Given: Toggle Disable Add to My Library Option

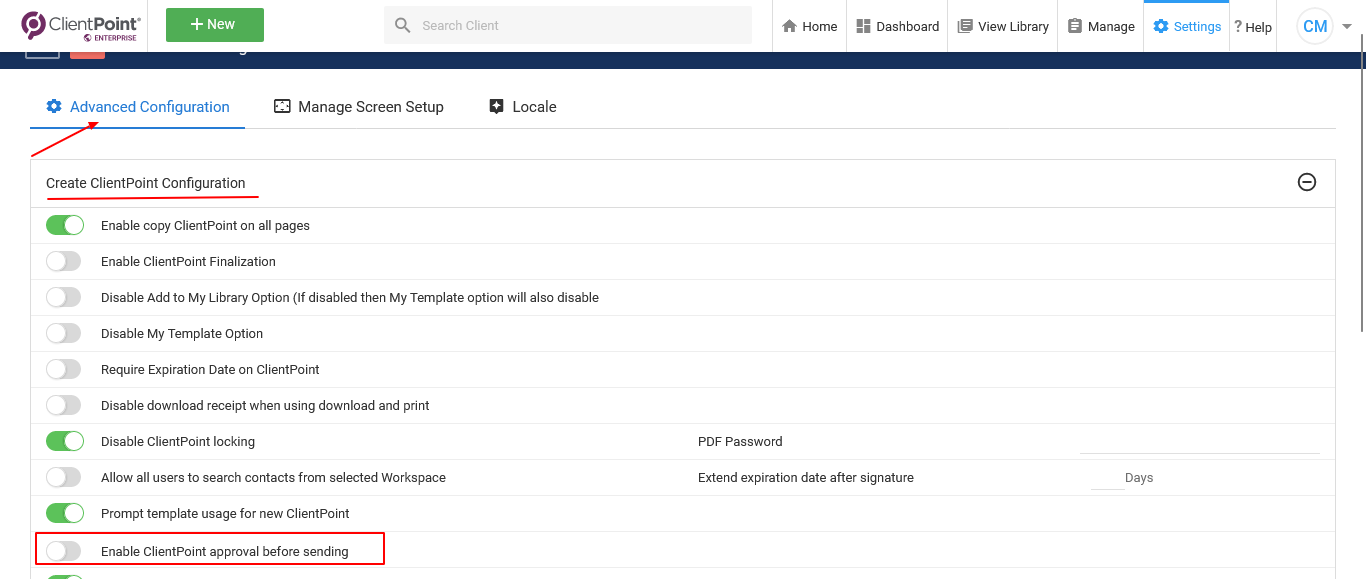Looking at the screenshot, I should coord(63,297).
